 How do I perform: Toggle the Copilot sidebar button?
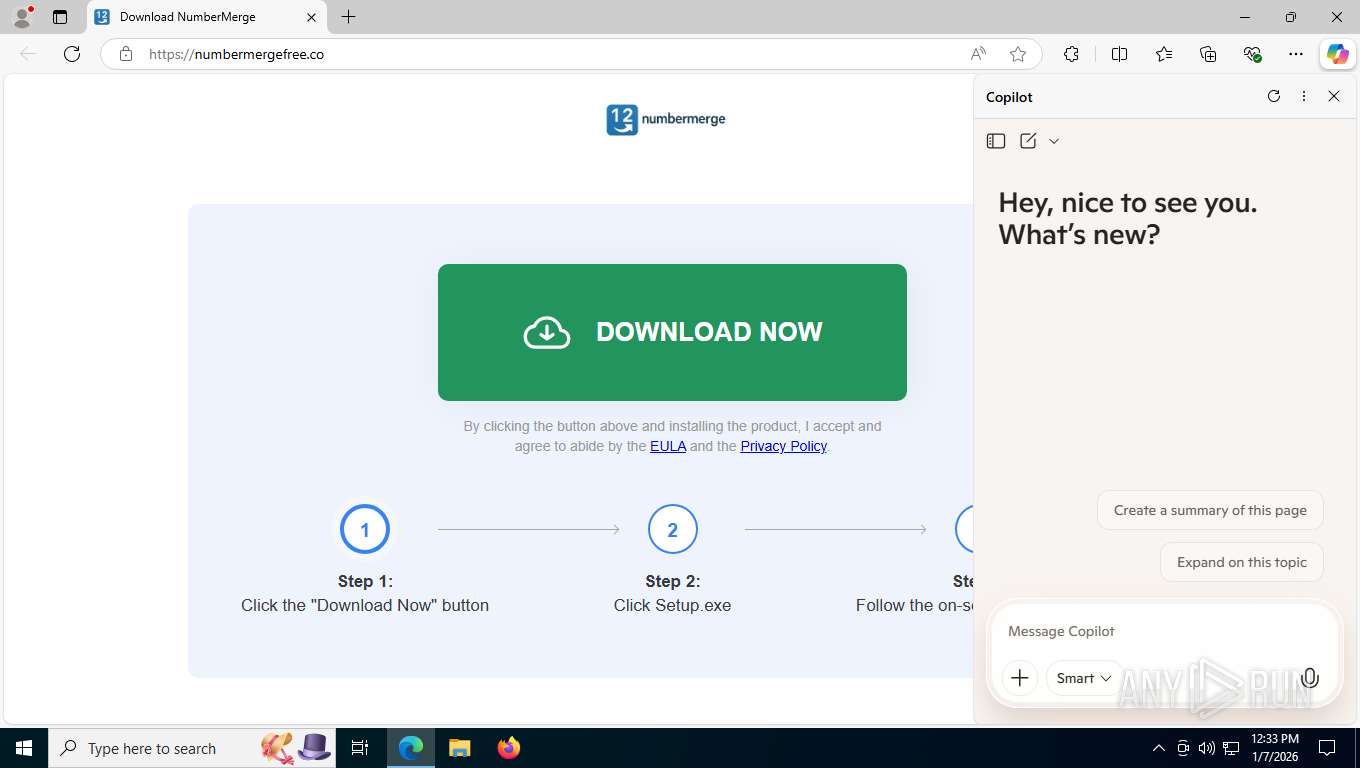point(1338,54)
